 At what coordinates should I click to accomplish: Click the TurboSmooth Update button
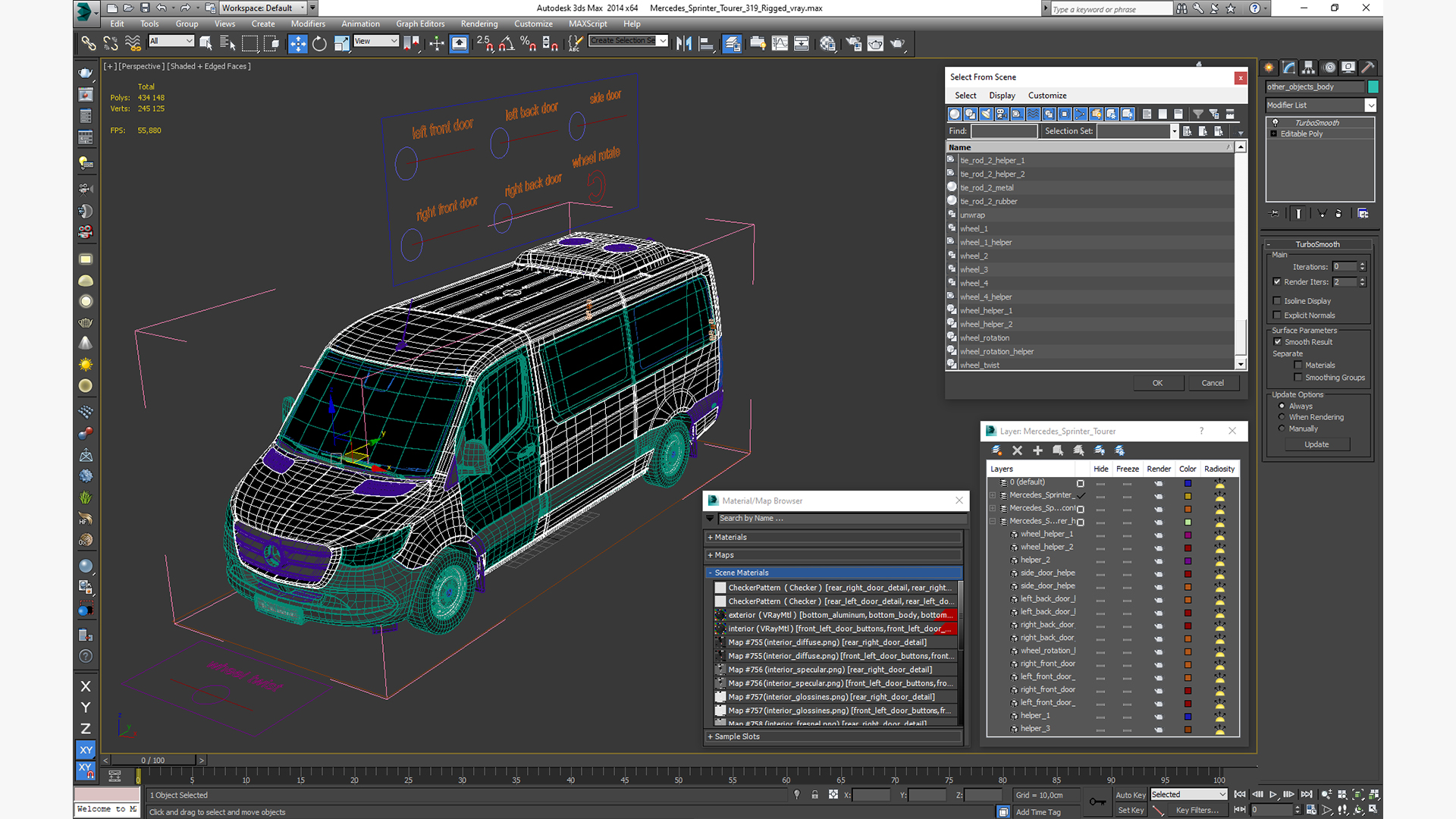(1316, 444)
